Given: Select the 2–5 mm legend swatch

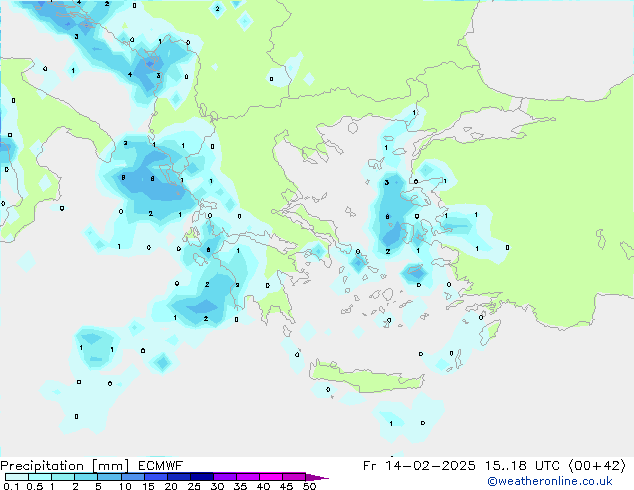Looking at the screenshot, I should [x=86, y=477].
